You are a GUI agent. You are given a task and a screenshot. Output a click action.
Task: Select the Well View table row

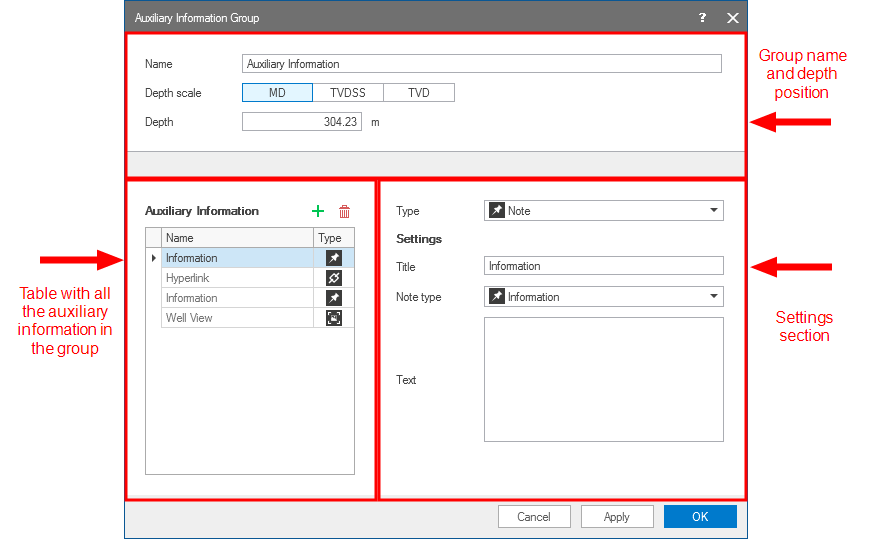[237, 318]
